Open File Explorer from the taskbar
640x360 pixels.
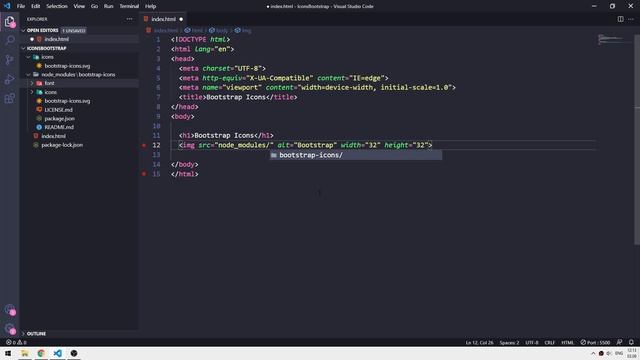[x=24, y=353]
